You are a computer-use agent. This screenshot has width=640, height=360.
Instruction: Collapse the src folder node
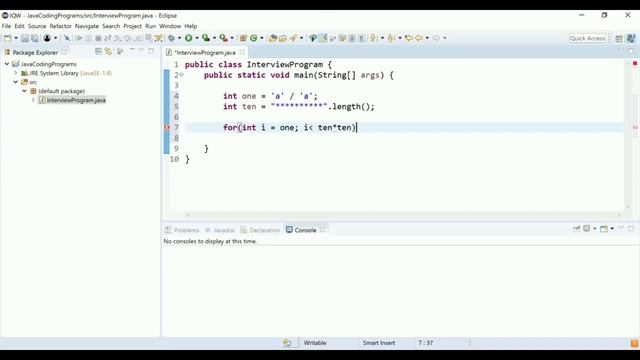[16, 82]
